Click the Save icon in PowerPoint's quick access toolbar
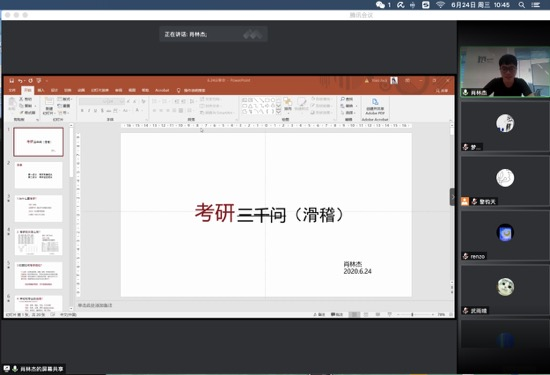This screenshot has width=550, height=375. click(x=12, y=81)
